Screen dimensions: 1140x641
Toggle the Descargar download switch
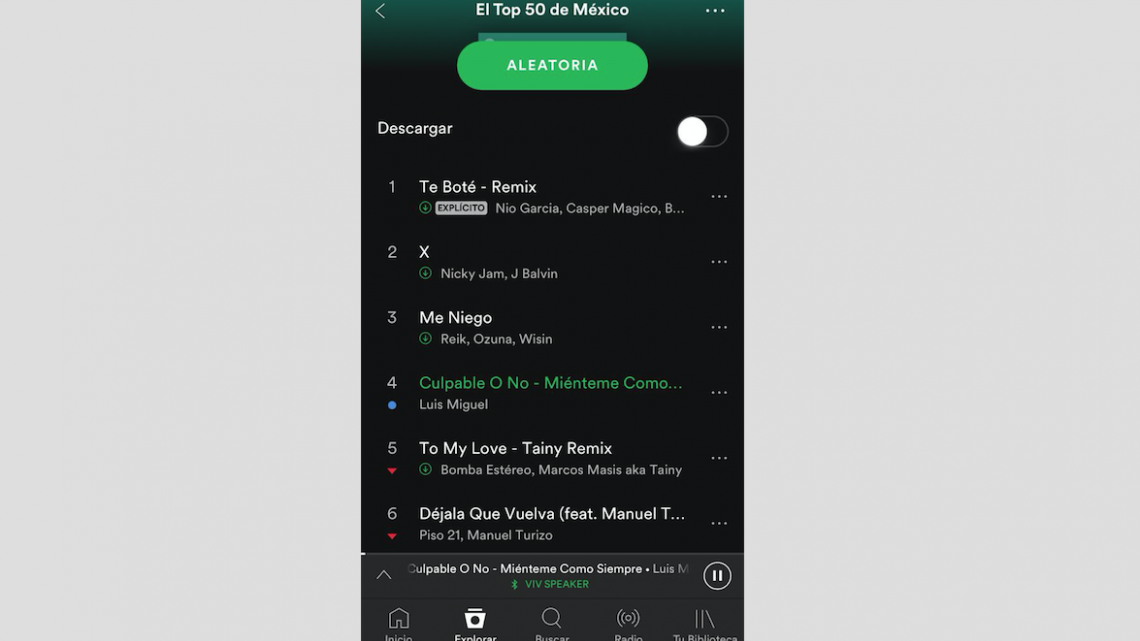[x=702, y=132]
